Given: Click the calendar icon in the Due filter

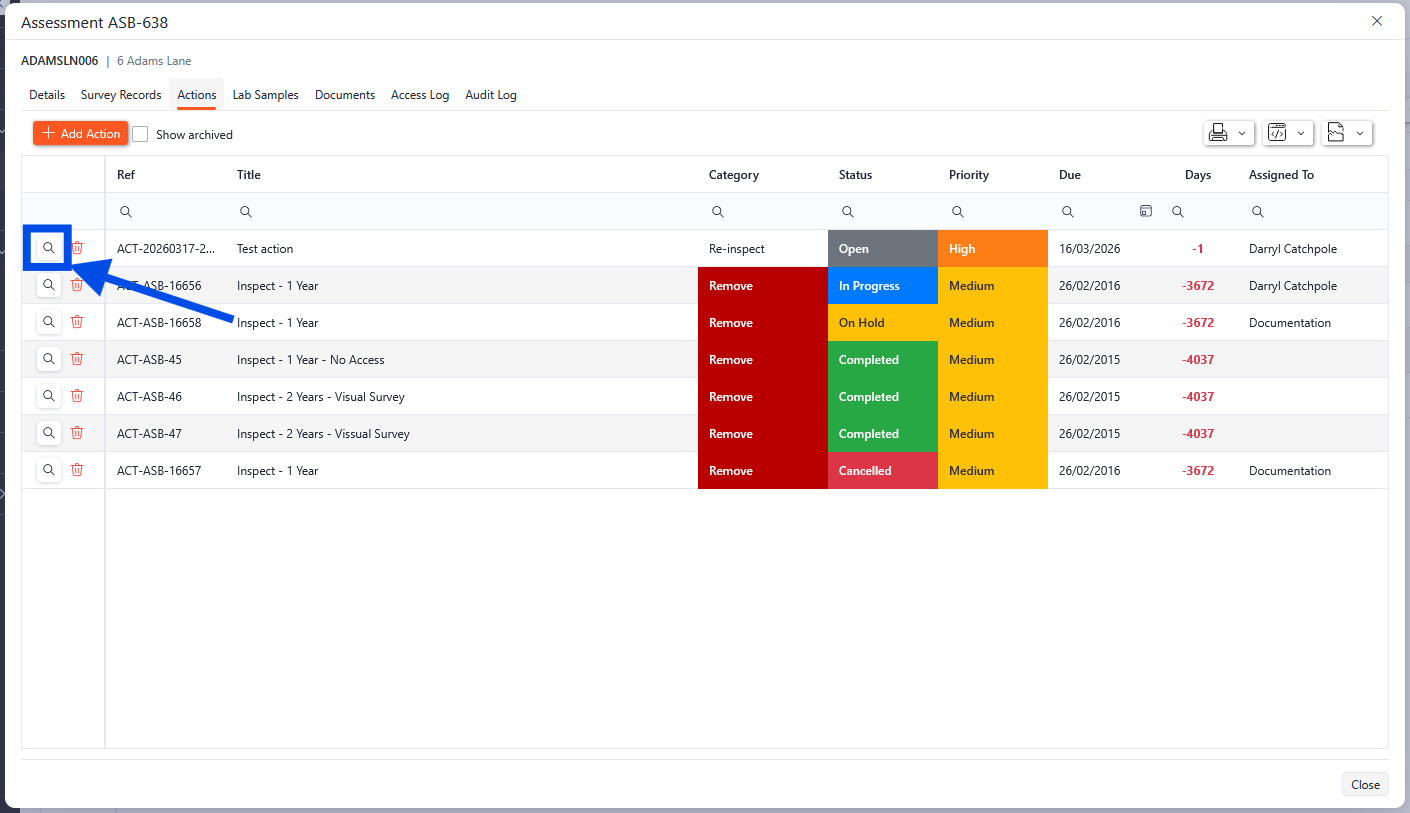Looking at the screenshot, I should tap(1146, 211).
